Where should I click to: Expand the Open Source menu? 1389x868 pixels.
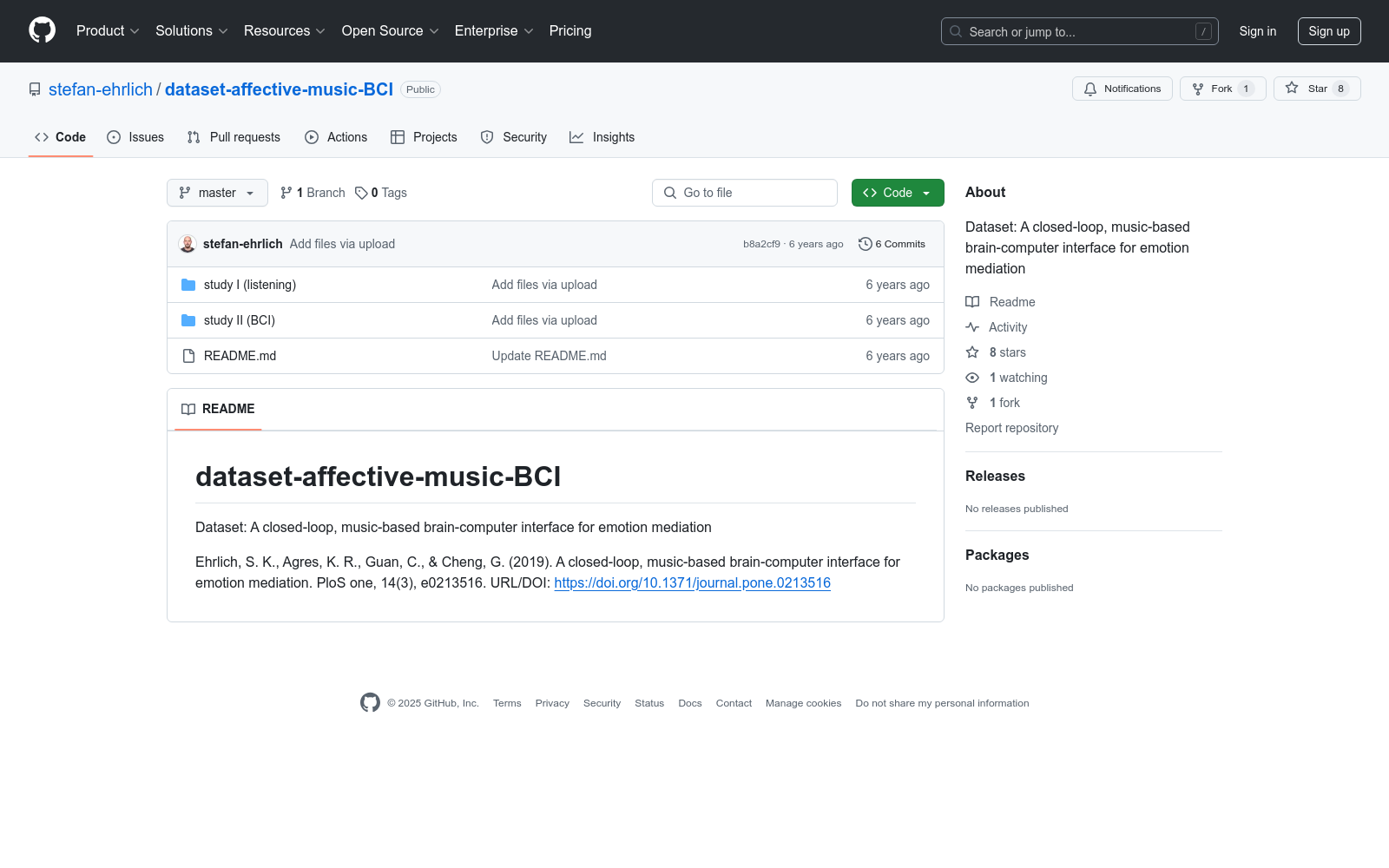[391, 31]
